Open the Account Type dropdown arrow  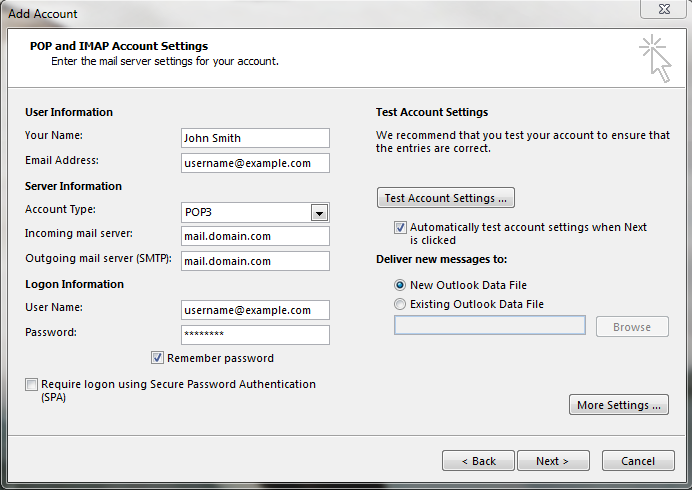[x=319, y=212]
